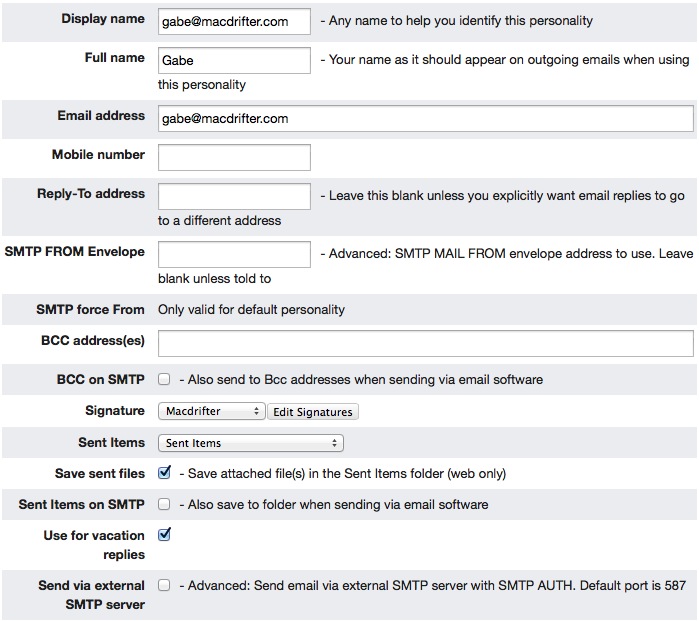
Task: Focus the SMTP FROM Envelope field
Action: click(234, 254)
